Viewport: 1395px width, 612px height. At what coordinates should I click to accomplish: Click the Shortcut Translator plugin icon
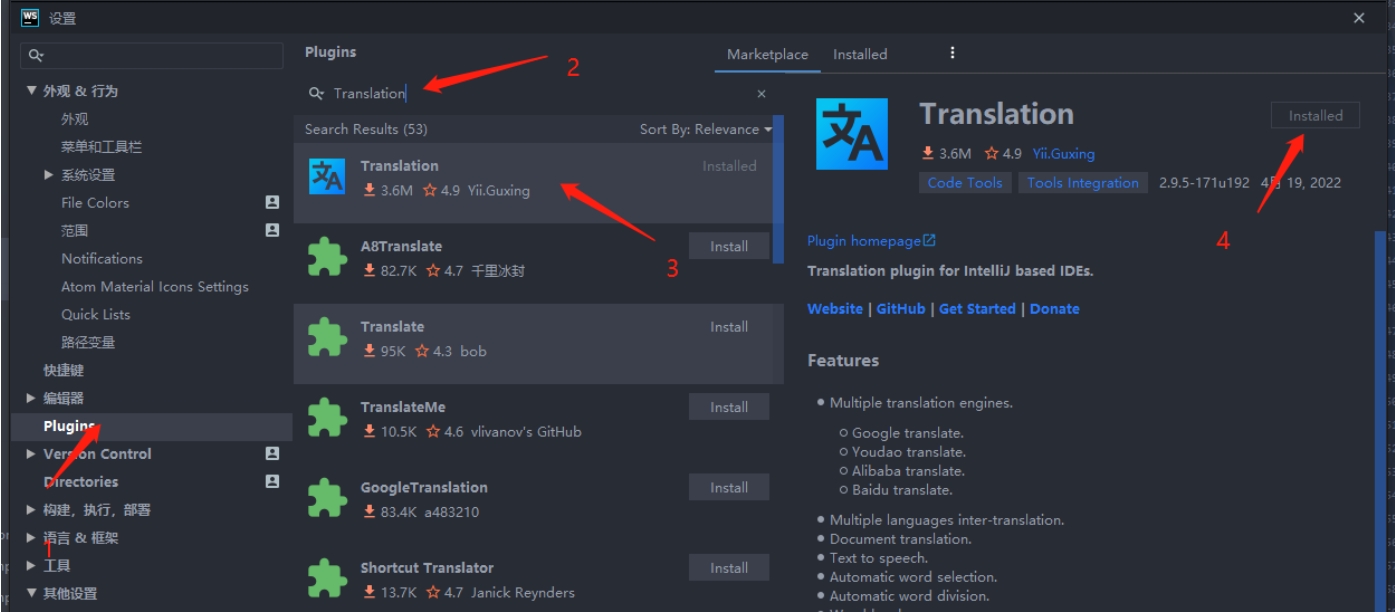[x=327, y=578]
